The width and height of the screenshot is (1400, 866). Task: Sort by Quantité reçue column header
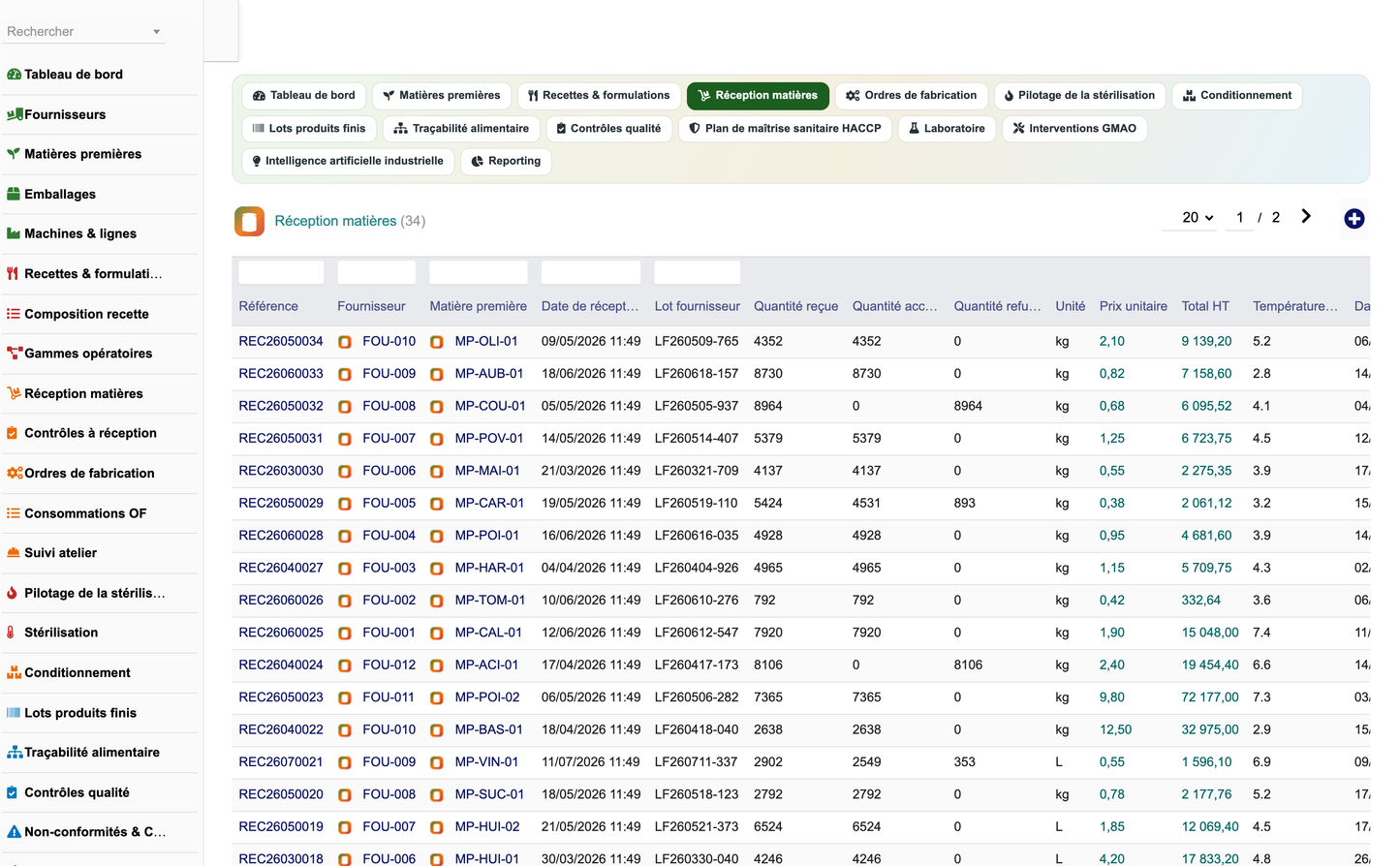[x=795, y=306]
